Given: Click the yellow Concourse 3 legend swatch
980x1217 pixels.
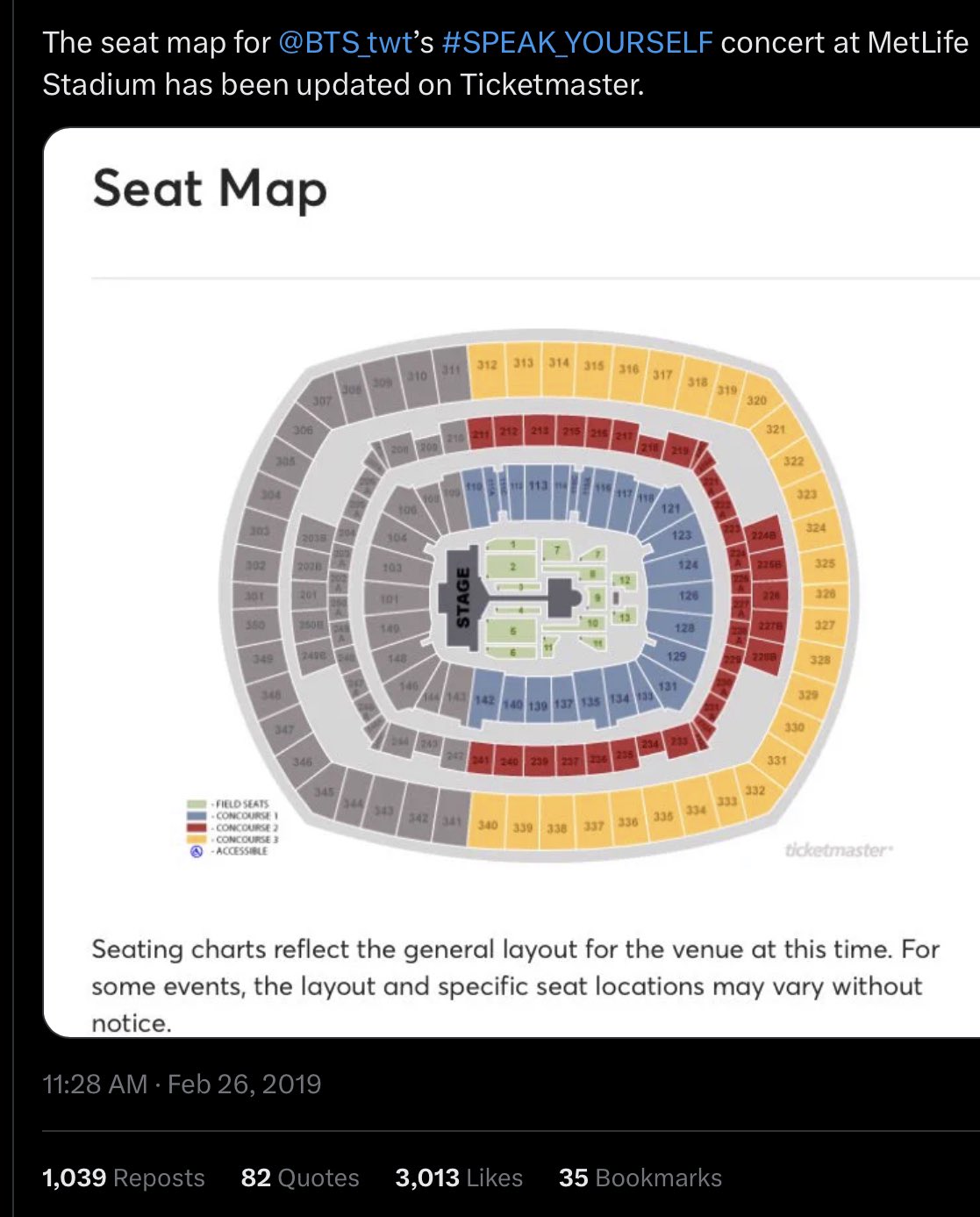Looking at the screenshot, I should (x=197, y=839).
